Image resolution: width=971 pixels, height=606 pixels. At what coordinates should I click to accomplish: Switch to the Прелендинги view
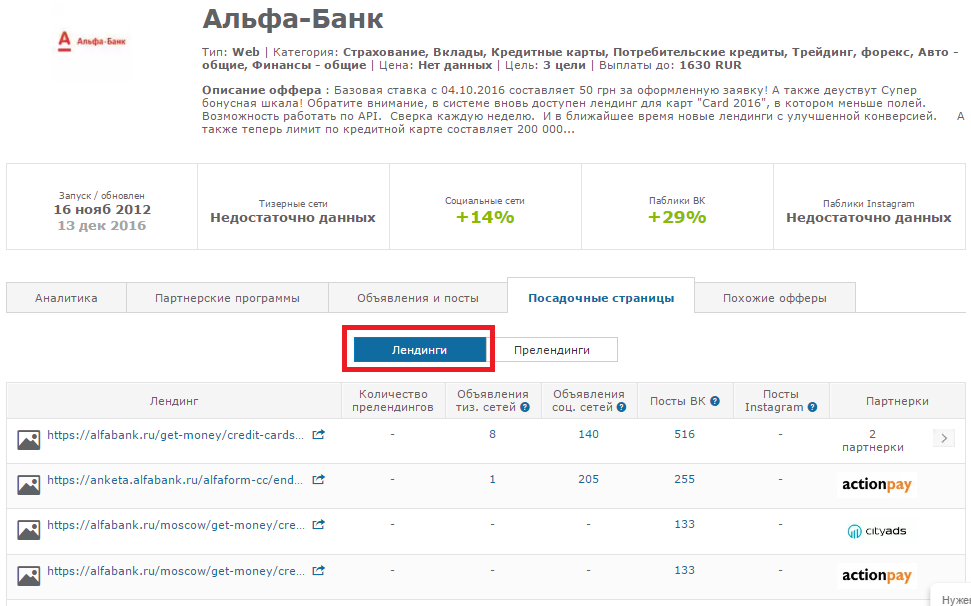tap(551, 350)
